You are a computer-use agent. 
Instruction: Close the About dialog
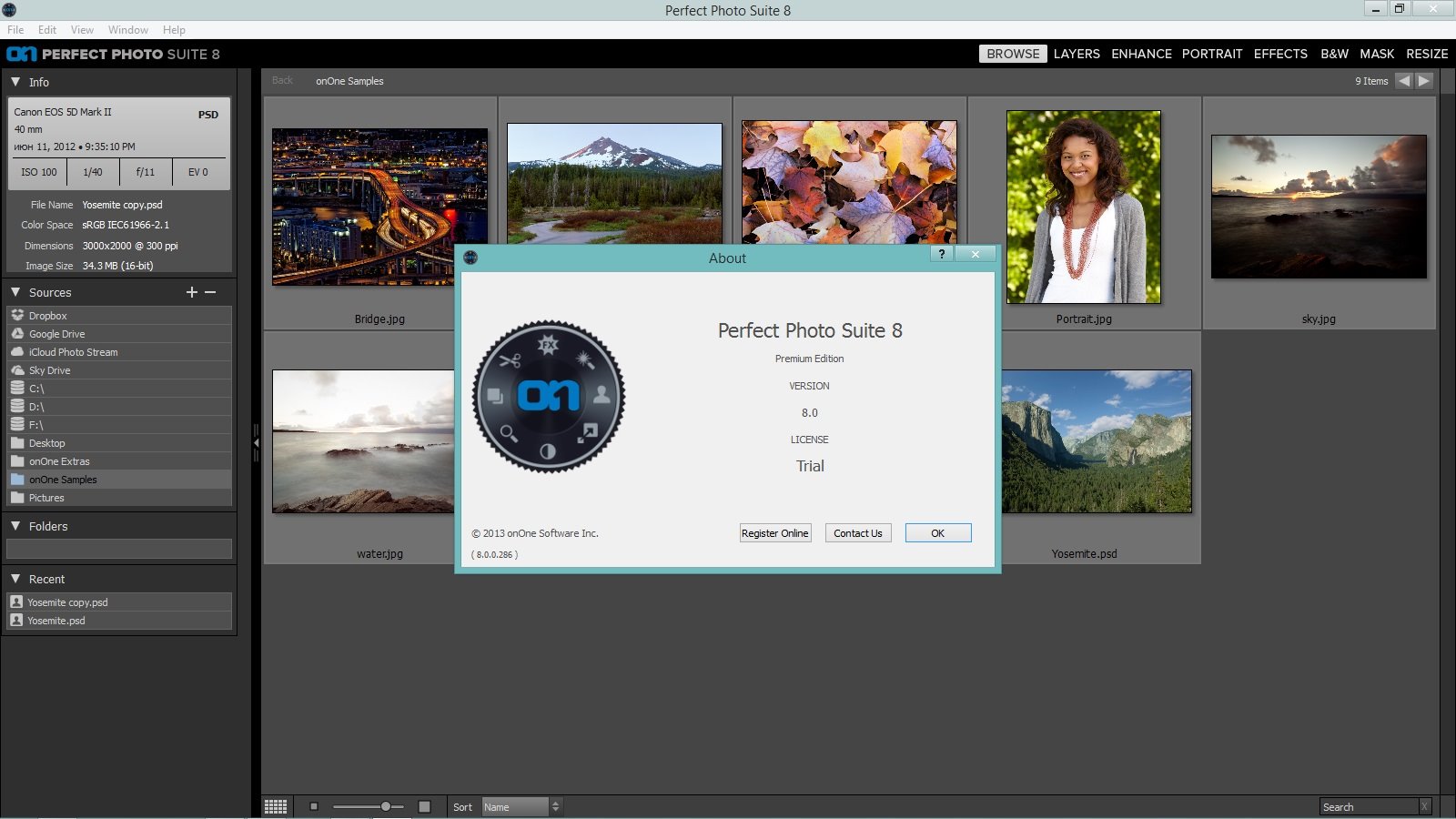click(x=976, y=254)
